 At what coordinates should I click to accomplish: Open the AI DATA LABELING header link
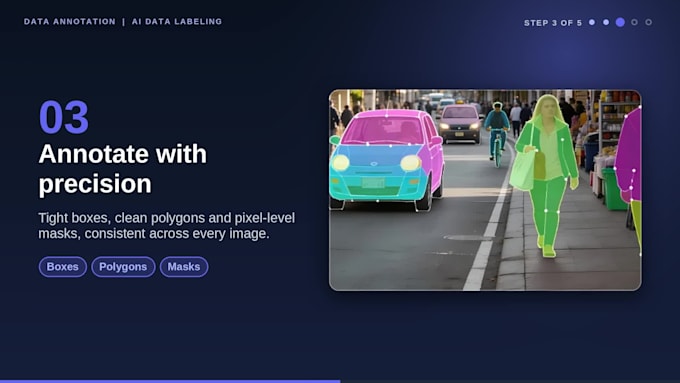click(177, 22)
